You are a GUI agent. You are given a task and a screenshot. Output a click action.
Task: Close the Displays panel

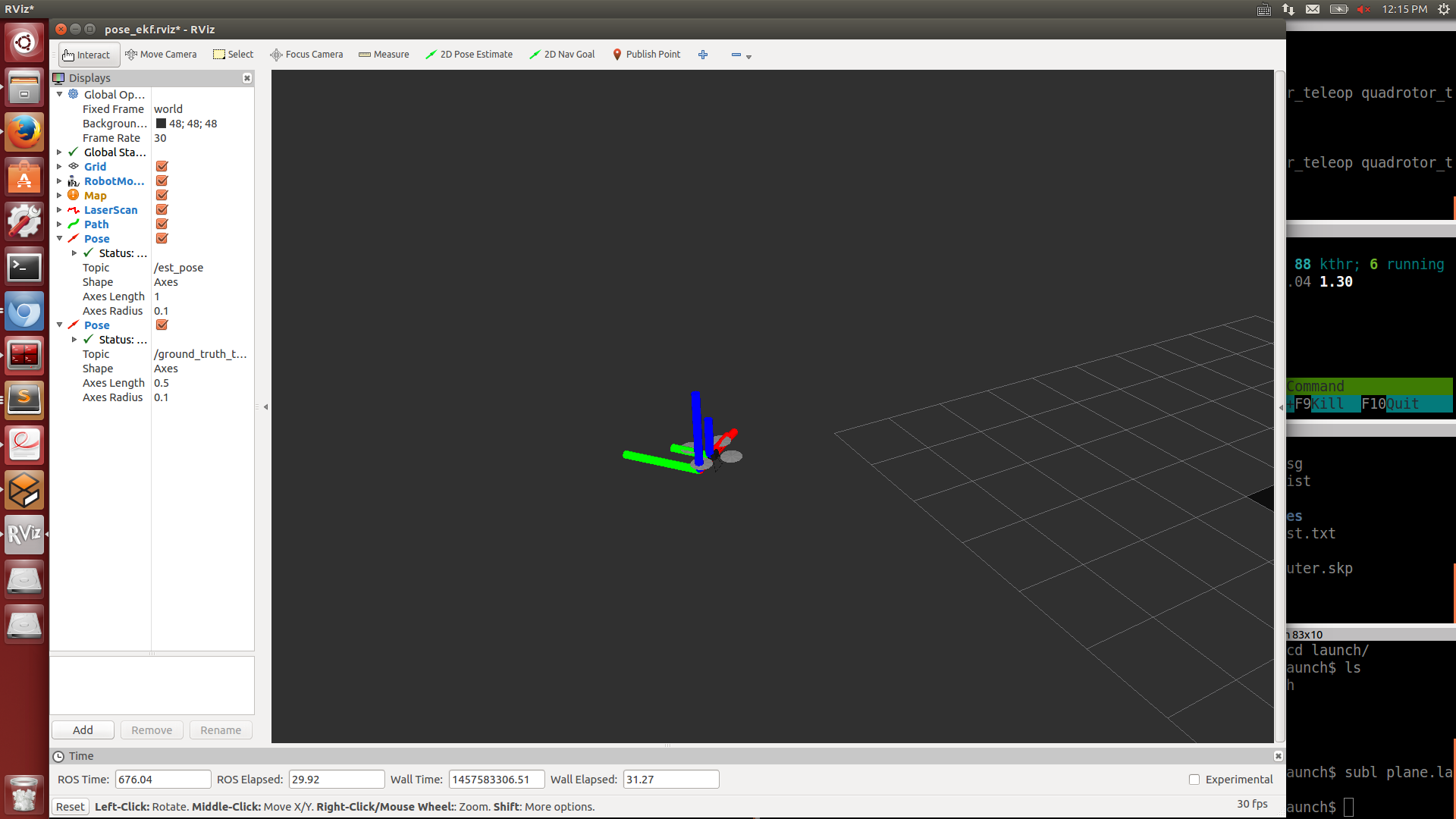coord(246,78)
